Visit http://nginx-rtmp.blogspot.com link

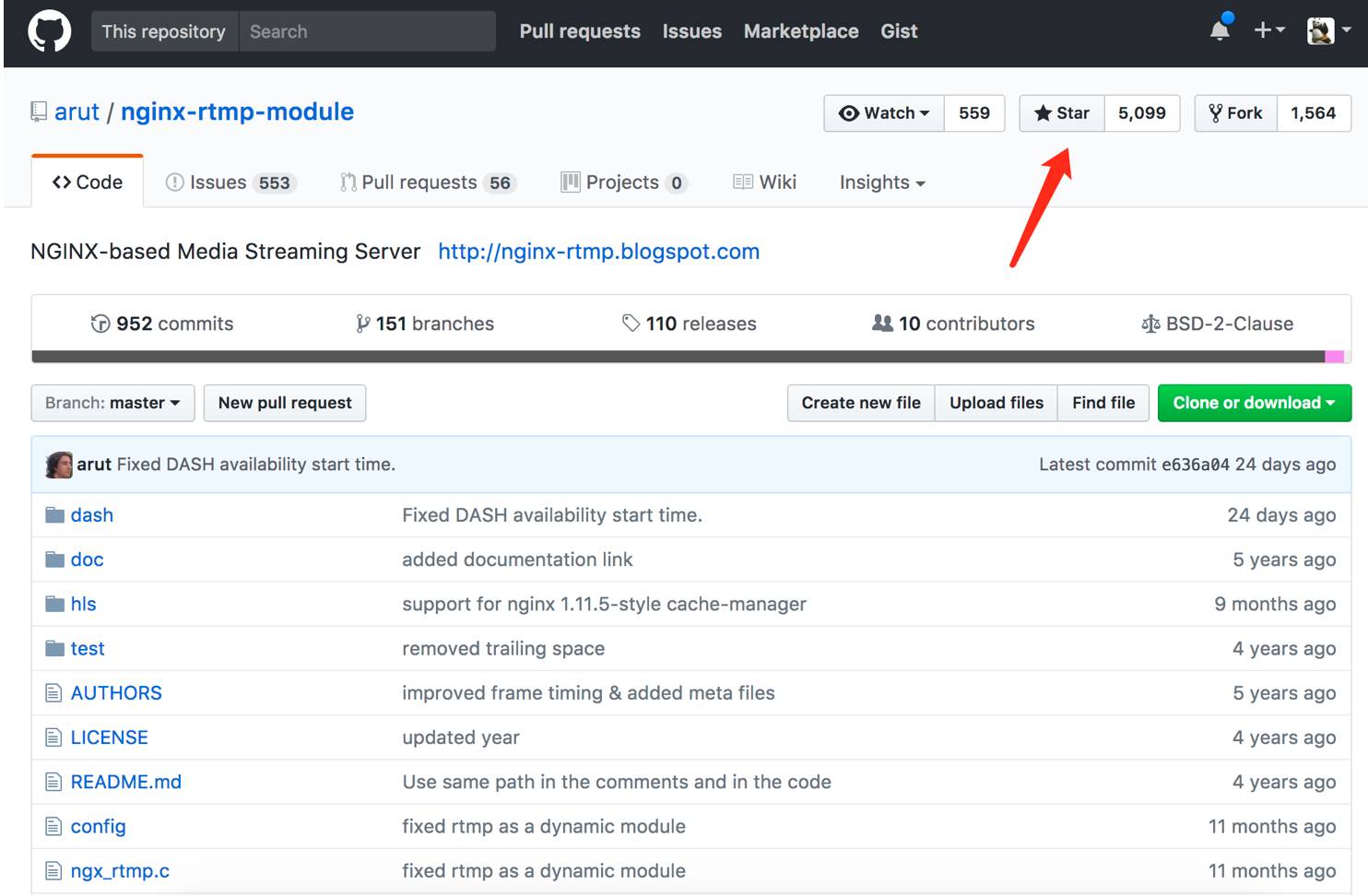pyautogui.click(x=599, y=252)
